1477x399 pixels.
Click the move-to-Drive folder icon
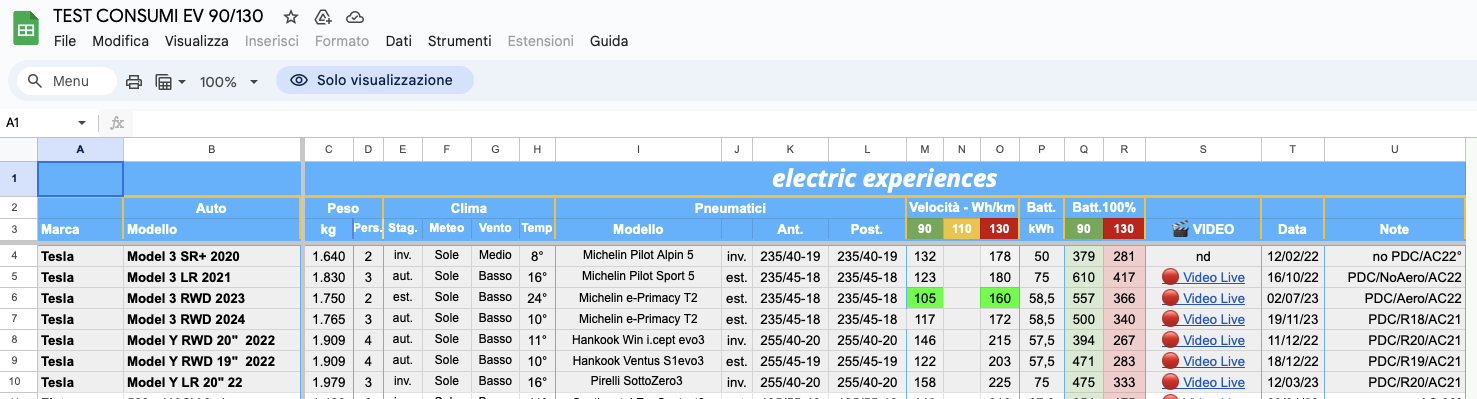click(x=322, y=16)
